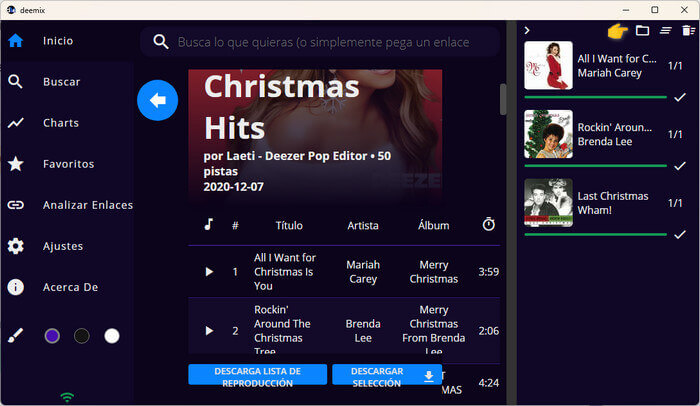This screenshot has height=406, width=700.
Task: Open the download folder icon
Action: click(x=642, y=31)
